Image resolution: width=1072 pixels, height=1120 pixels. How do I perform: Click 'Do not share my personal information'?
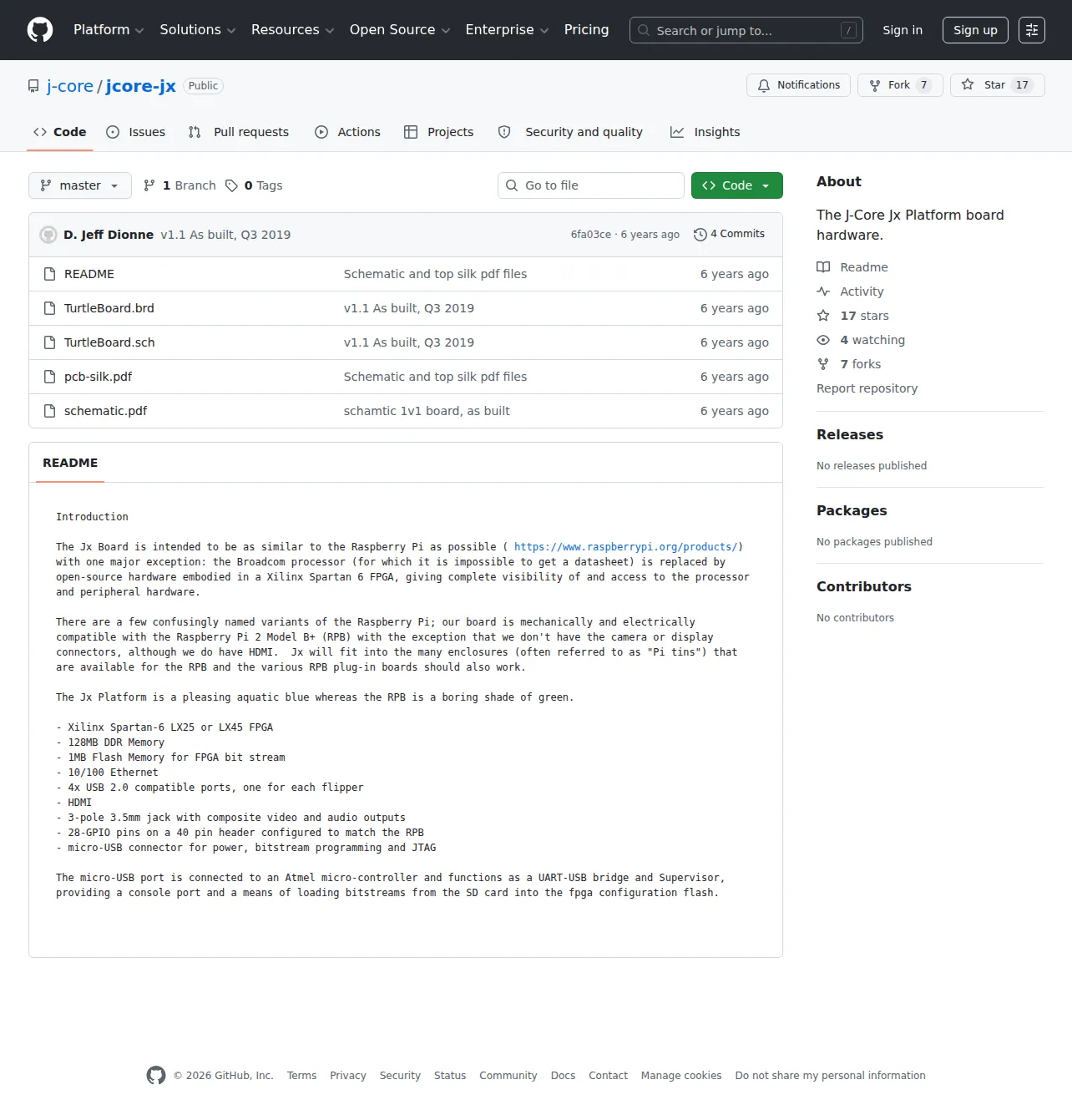[831, 1076]
